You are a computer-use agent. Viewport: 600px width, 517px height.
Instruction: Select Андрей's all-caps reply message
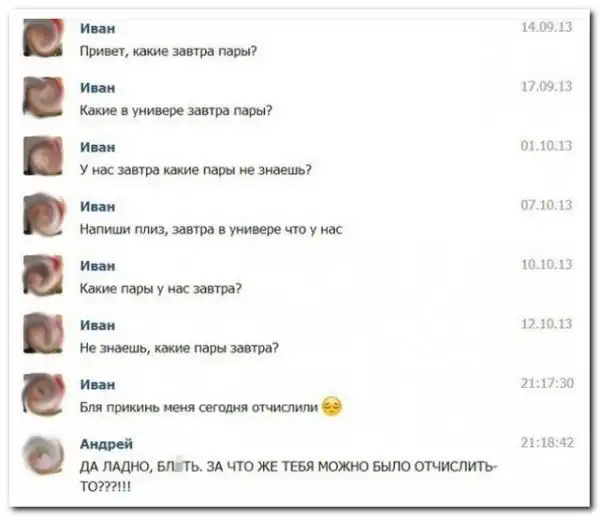[x=289, y=476]
